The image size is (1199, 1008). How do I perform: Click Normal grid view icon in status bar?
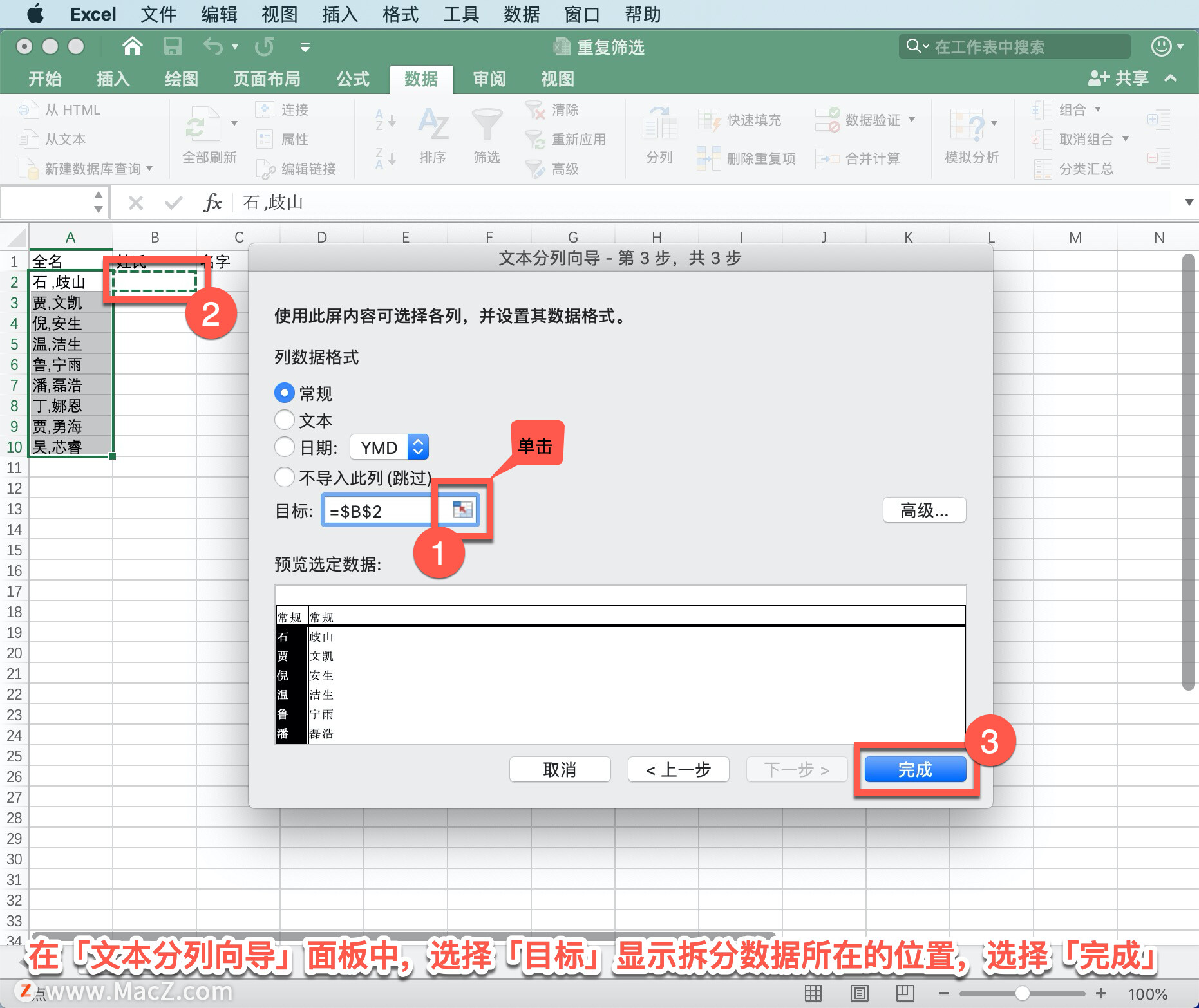click(x=813, y=993)
